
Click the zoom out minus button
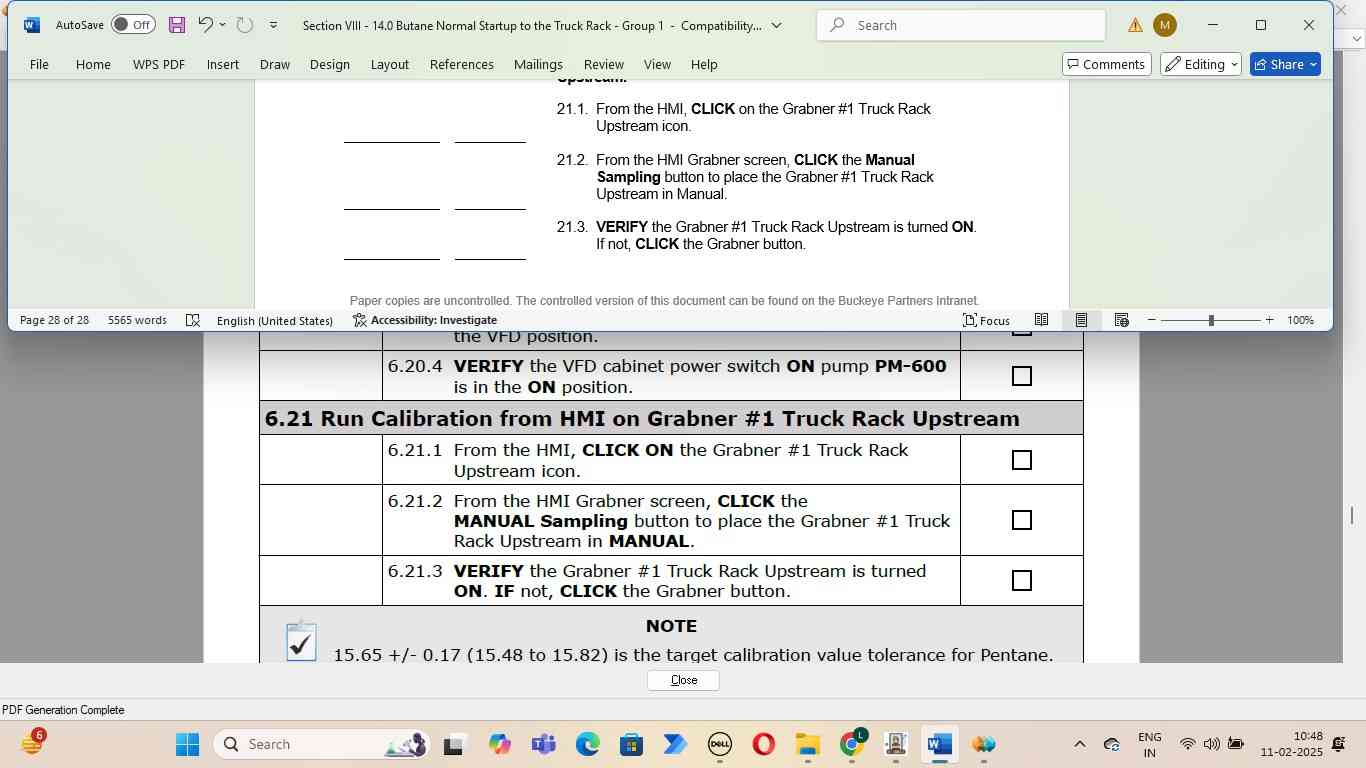1152,320
